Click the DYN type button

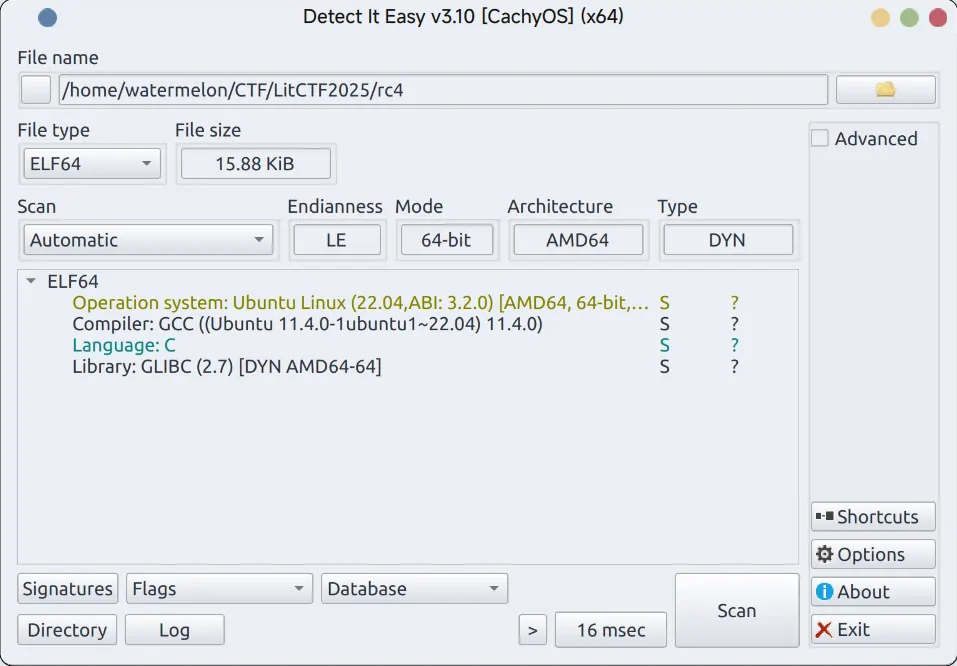(728, 240)
